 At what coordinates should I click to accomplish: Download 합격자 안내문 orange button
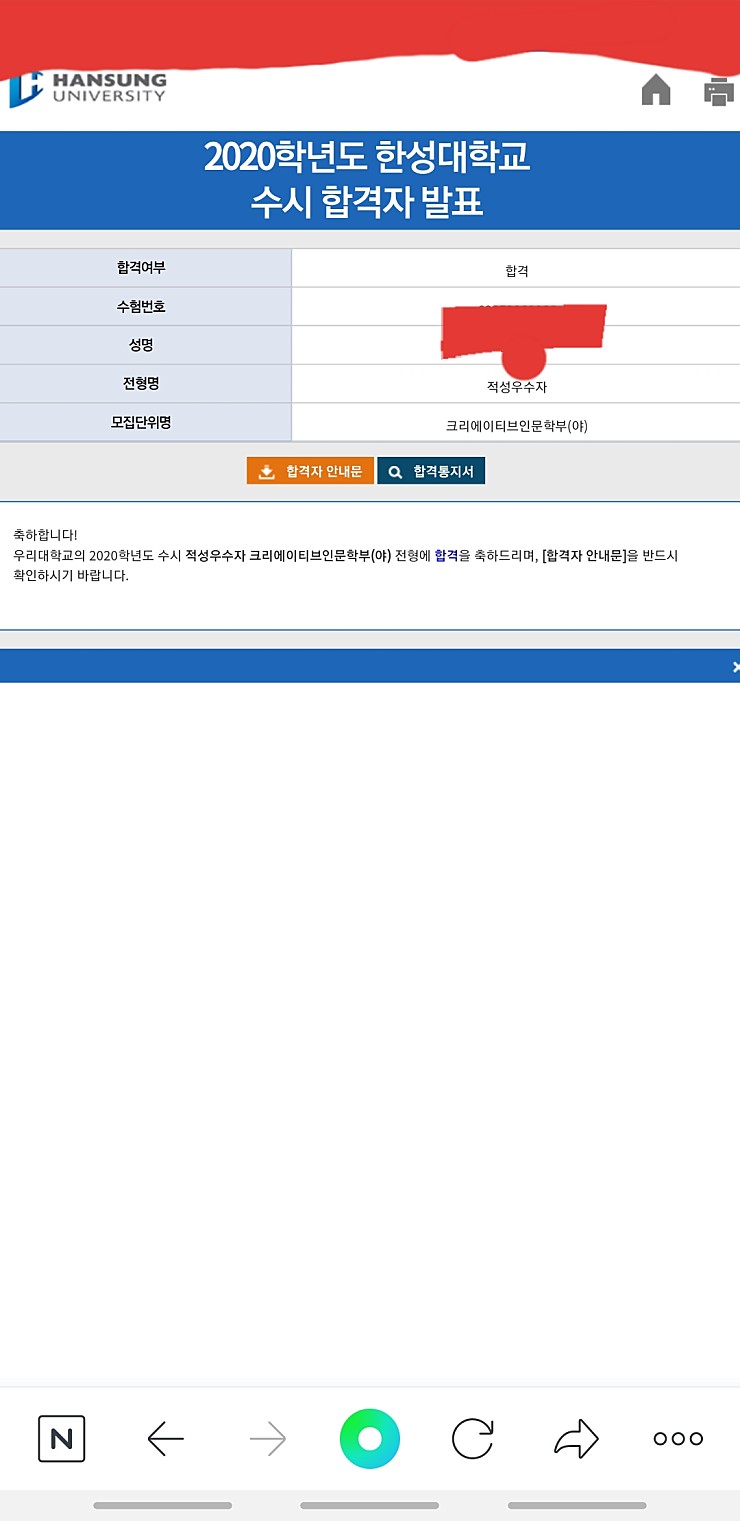tap(310, 471)
